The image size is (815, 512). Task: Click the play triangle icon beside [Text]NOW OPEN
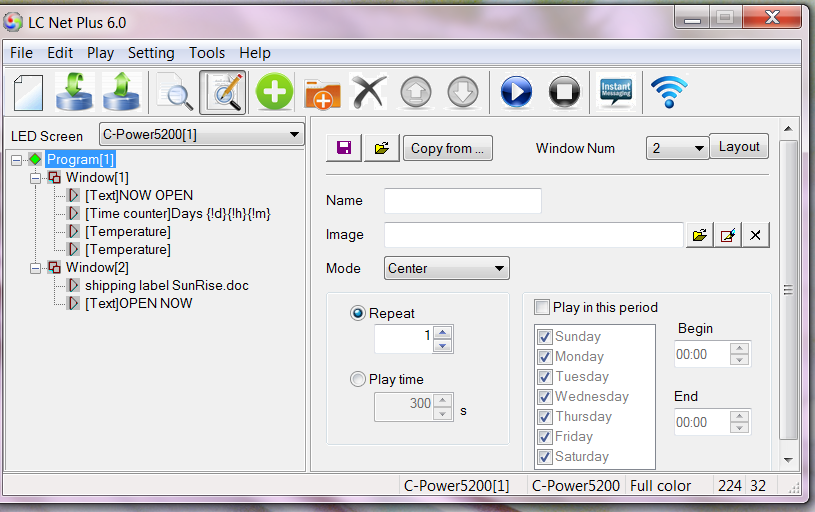(x=74, y=195)
